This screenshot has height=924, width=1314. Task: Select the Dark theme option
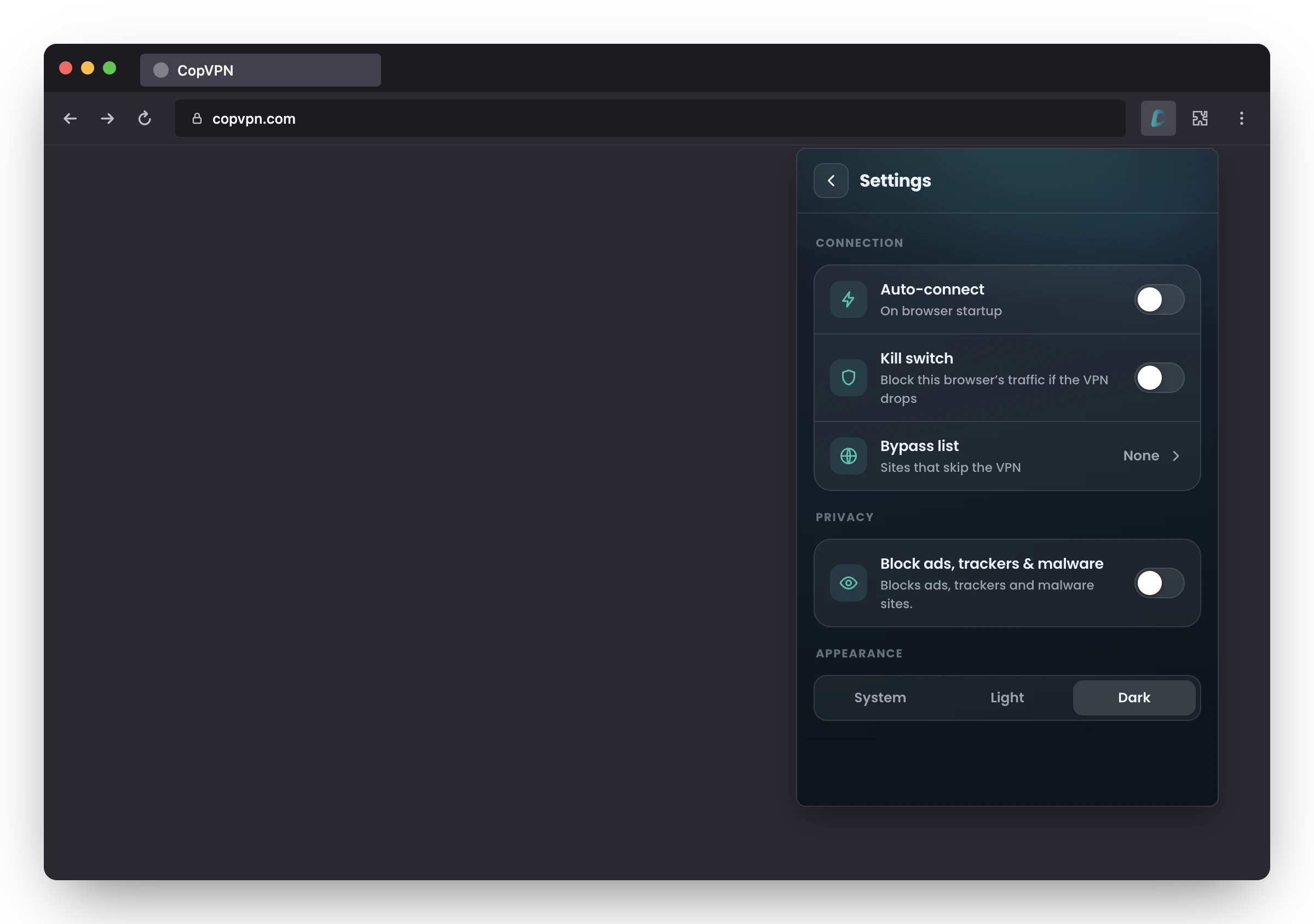[1134, 697]
